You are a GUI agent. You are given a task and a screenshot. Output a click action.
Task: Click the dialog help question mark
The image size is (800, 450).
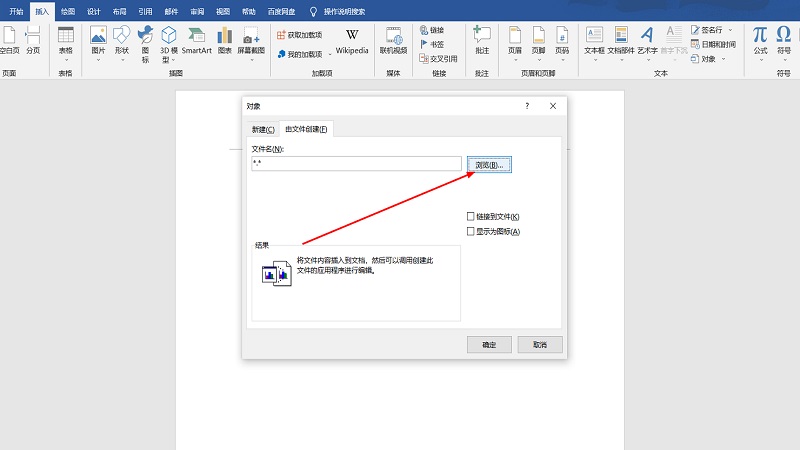click(x=527, y=106)
